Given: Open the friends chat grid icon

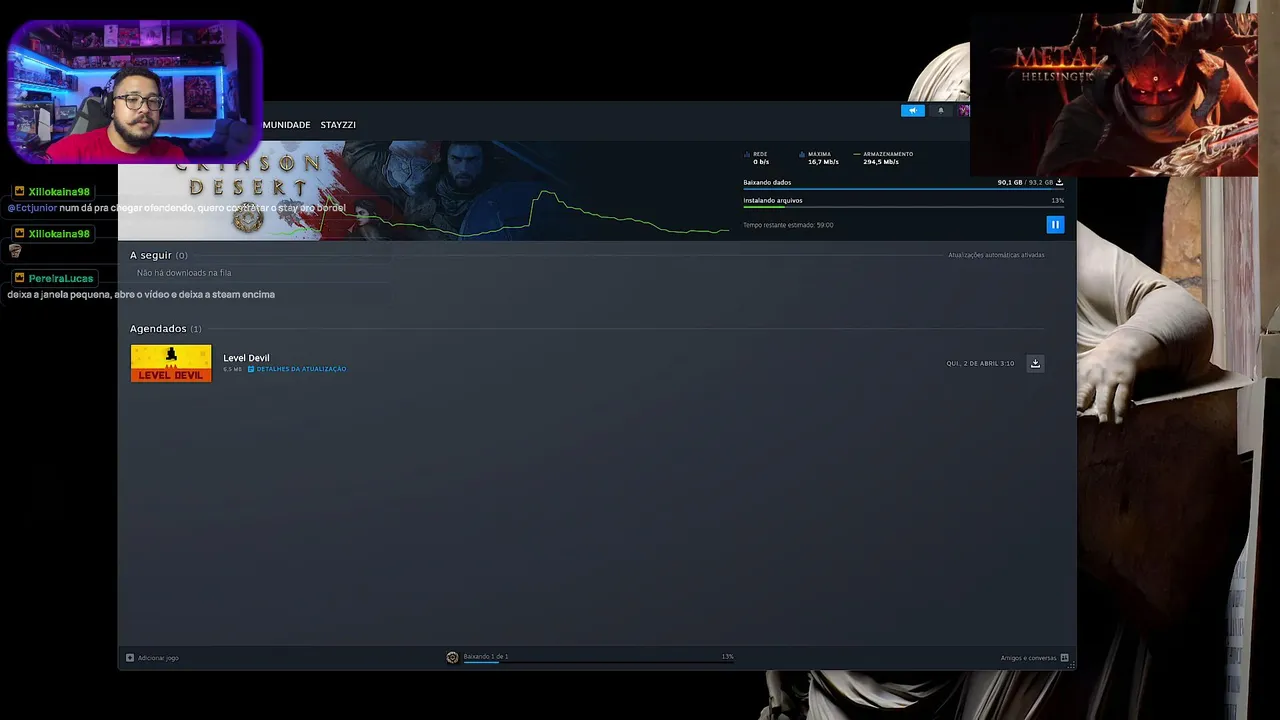Looking at the screenshot, I should tap(1064, 658).
